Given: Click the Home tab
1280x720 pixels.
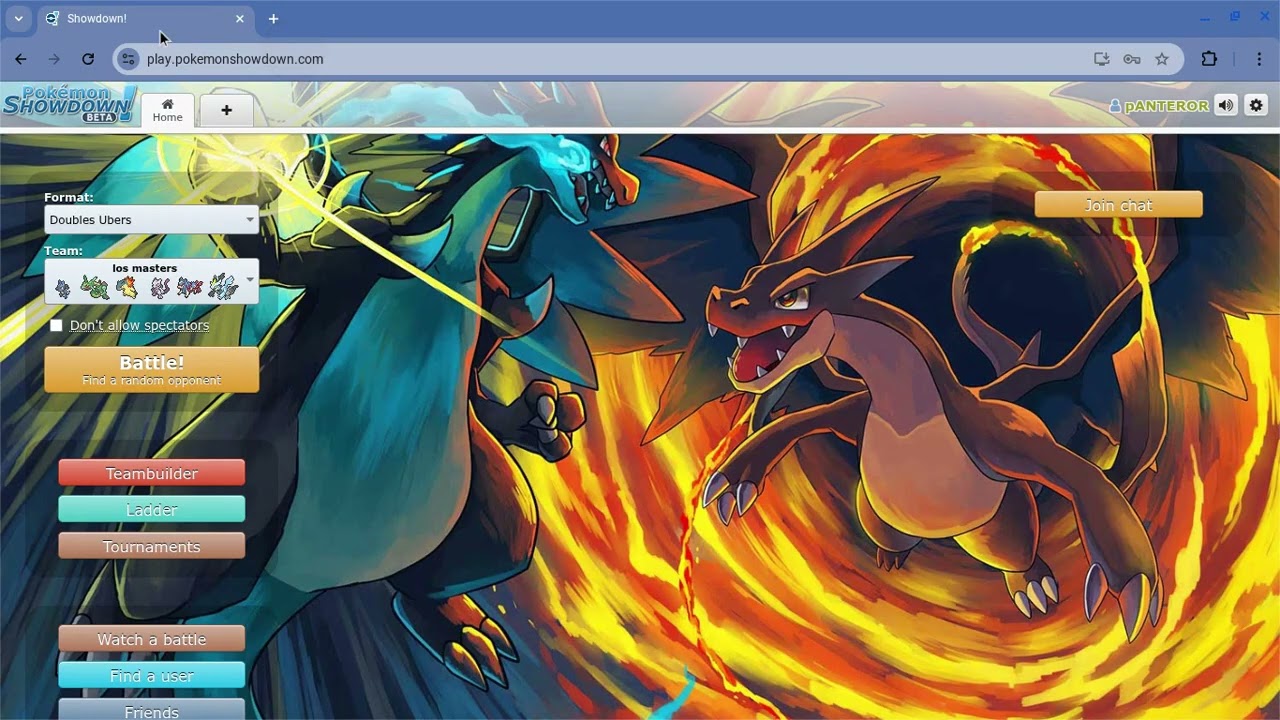Looking at the screenshot, I should (167, 110).
